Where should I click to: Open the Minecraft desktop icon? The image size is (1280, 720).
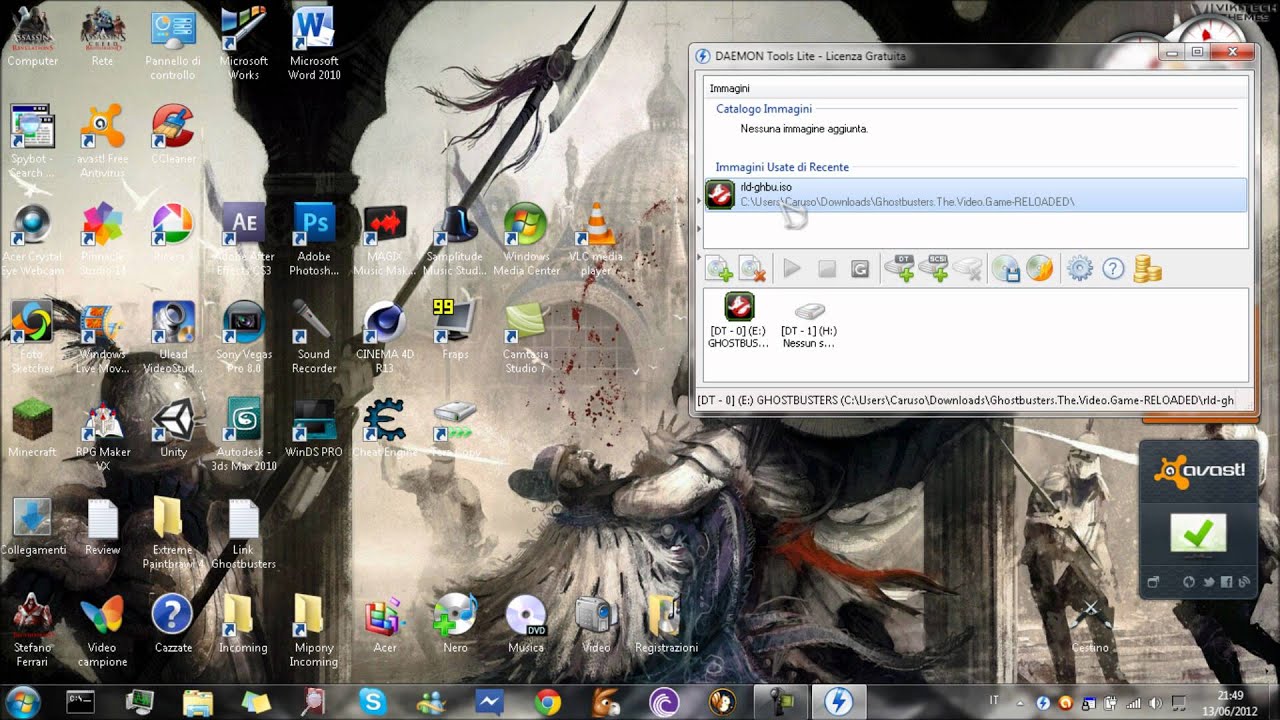click(32, 428)
